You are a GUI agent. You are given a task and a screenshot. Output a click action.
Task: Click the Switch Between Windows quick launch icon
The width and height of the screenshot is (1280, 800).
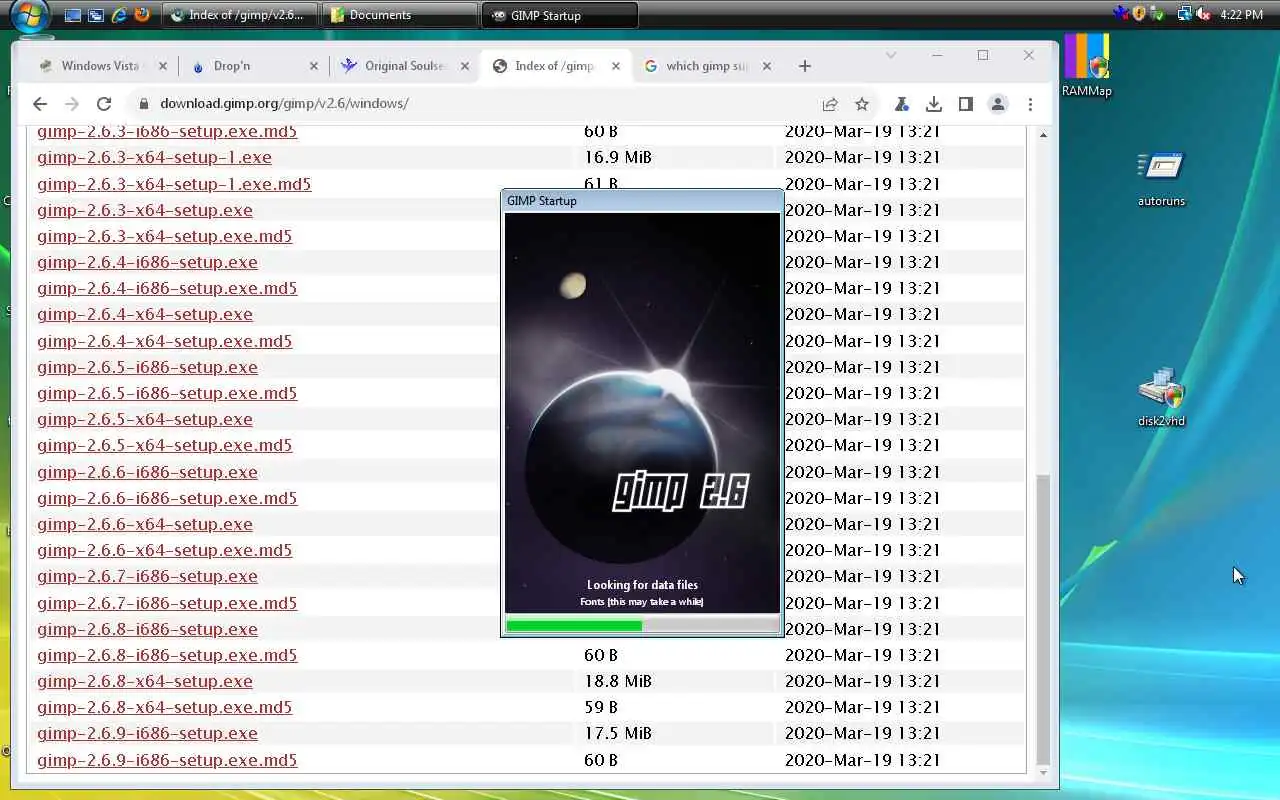(x=96, y=15)
